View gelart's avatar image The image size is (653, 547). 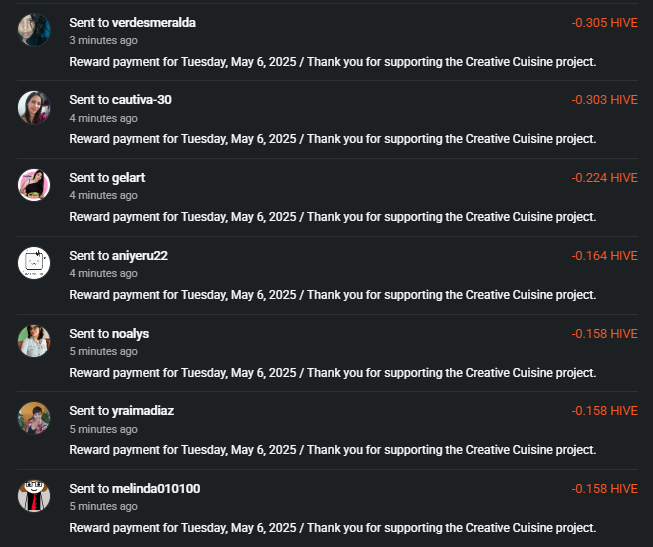(x=34, y=185)
